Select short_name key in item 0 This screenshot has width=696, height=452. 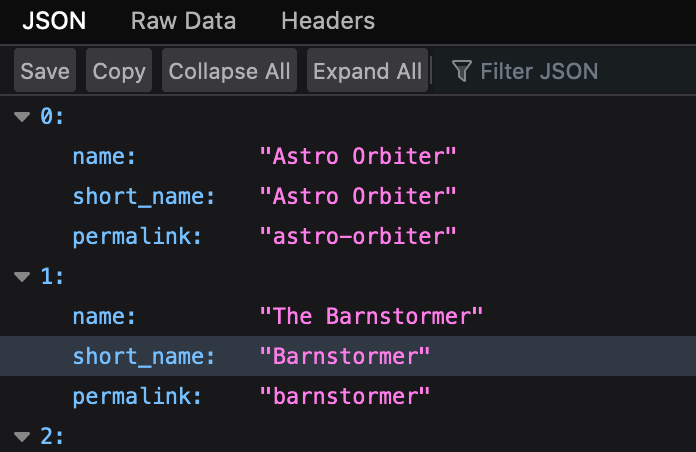point(144,196)
